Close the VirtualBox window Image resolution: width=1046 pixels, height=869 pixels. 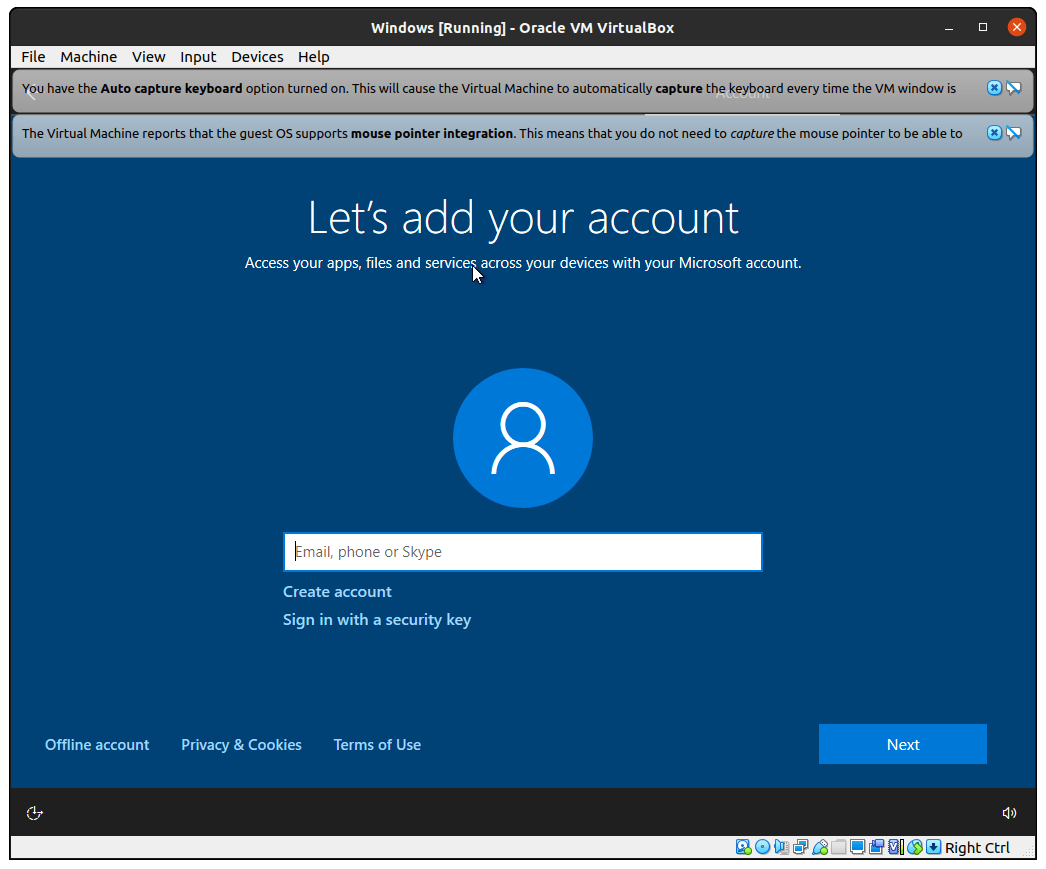point(1017,27)
